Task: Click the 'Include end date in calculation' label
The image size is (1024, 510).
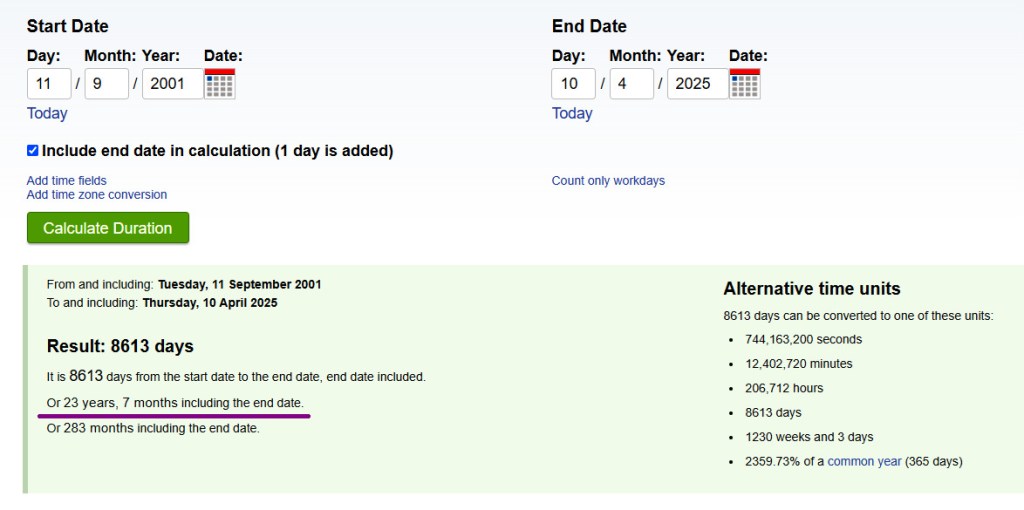Action: pyautogui.click(x=217, y=151)
